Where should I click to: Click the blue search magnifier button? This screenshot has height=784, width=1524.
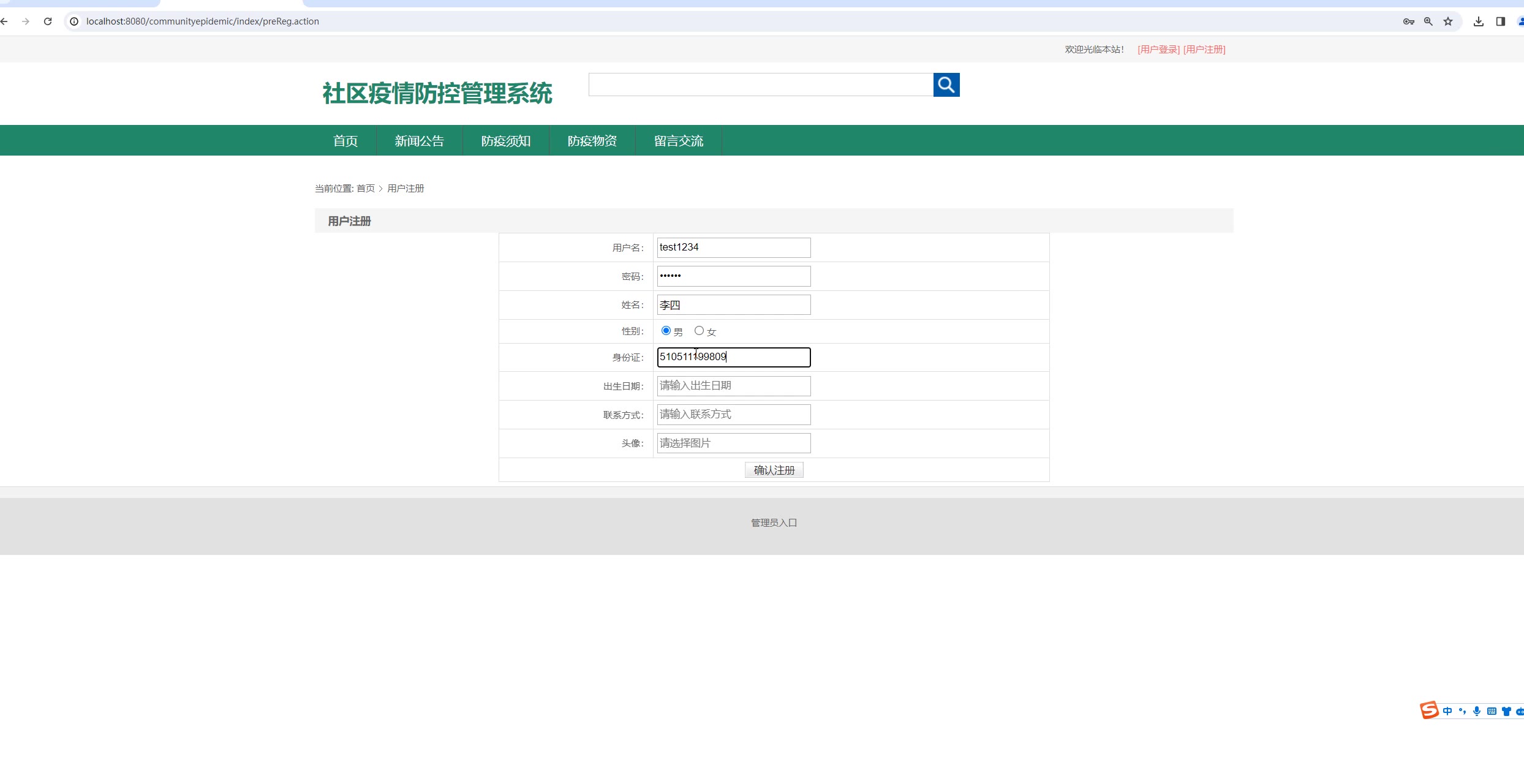[x=946, y=85]
